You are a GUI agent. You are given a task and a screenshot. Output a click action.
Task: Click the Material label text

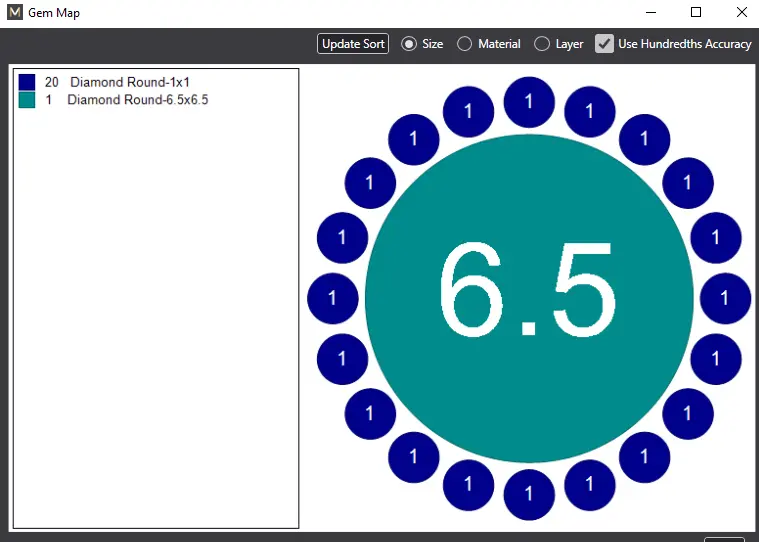click(499, 44)
